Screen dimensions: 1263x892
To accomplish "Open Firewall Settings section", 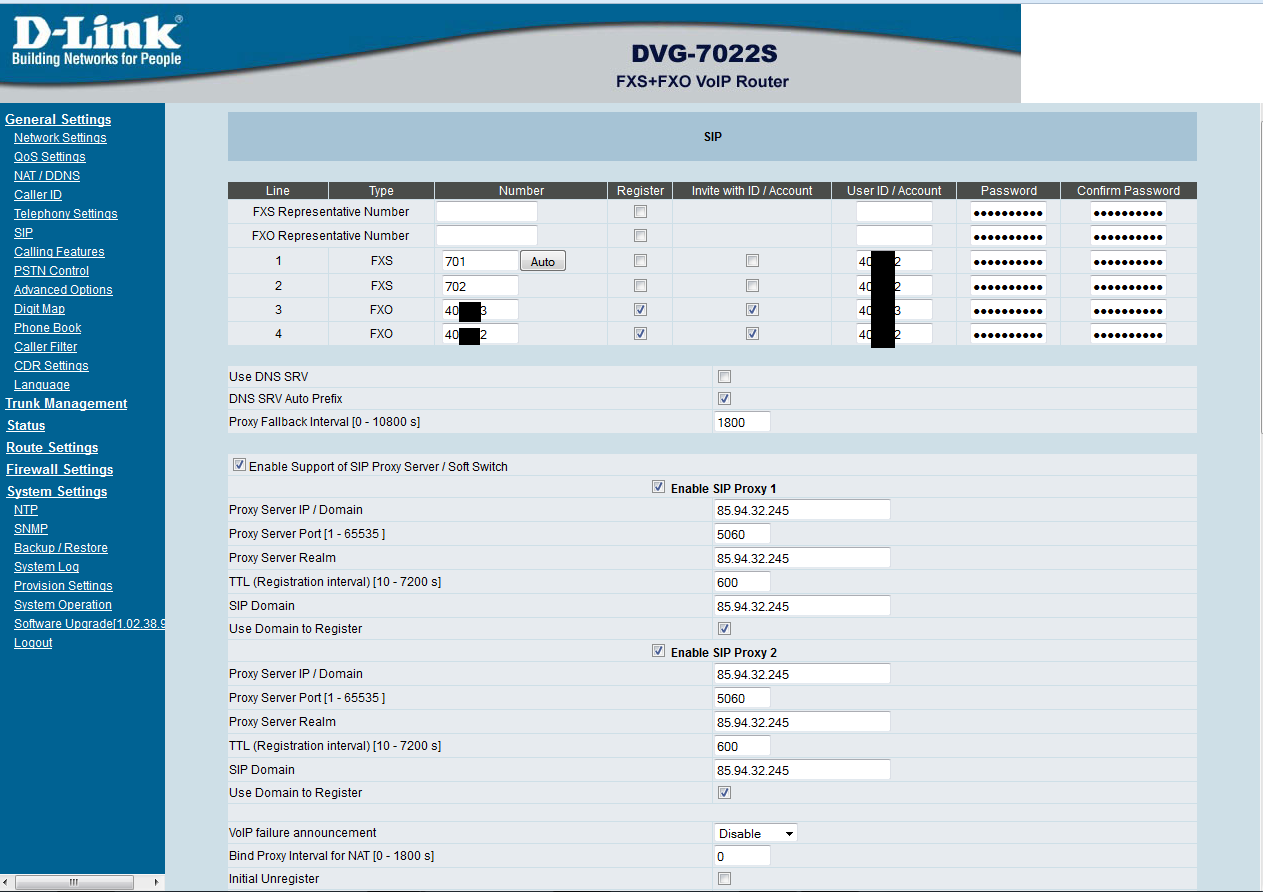I will click(x=60, y=470).
